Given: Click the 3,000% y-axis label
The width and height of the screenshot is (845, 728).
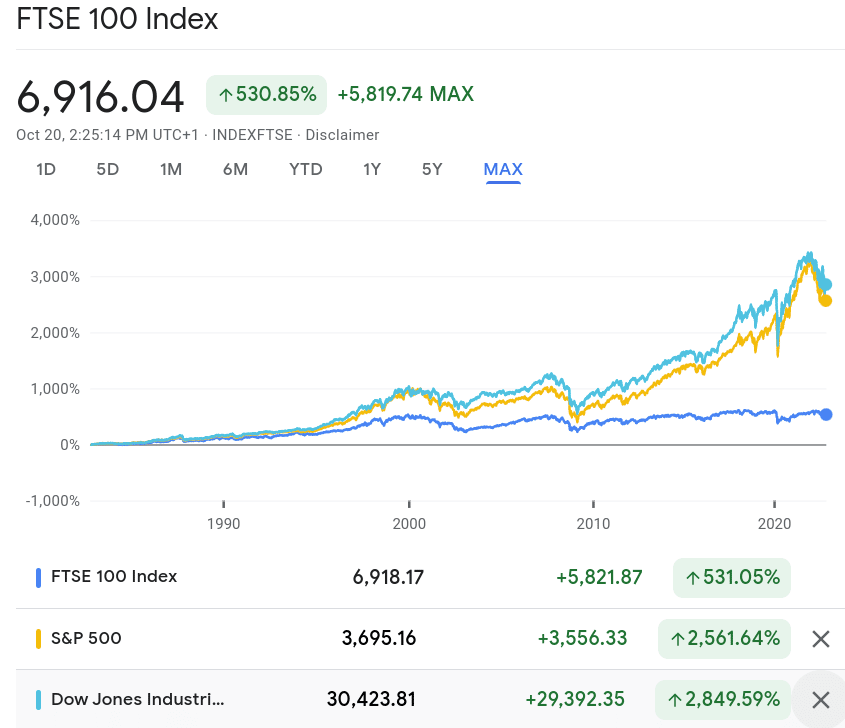Looking at the screenshot, I should pyautogui.click(x=55, y=277).
